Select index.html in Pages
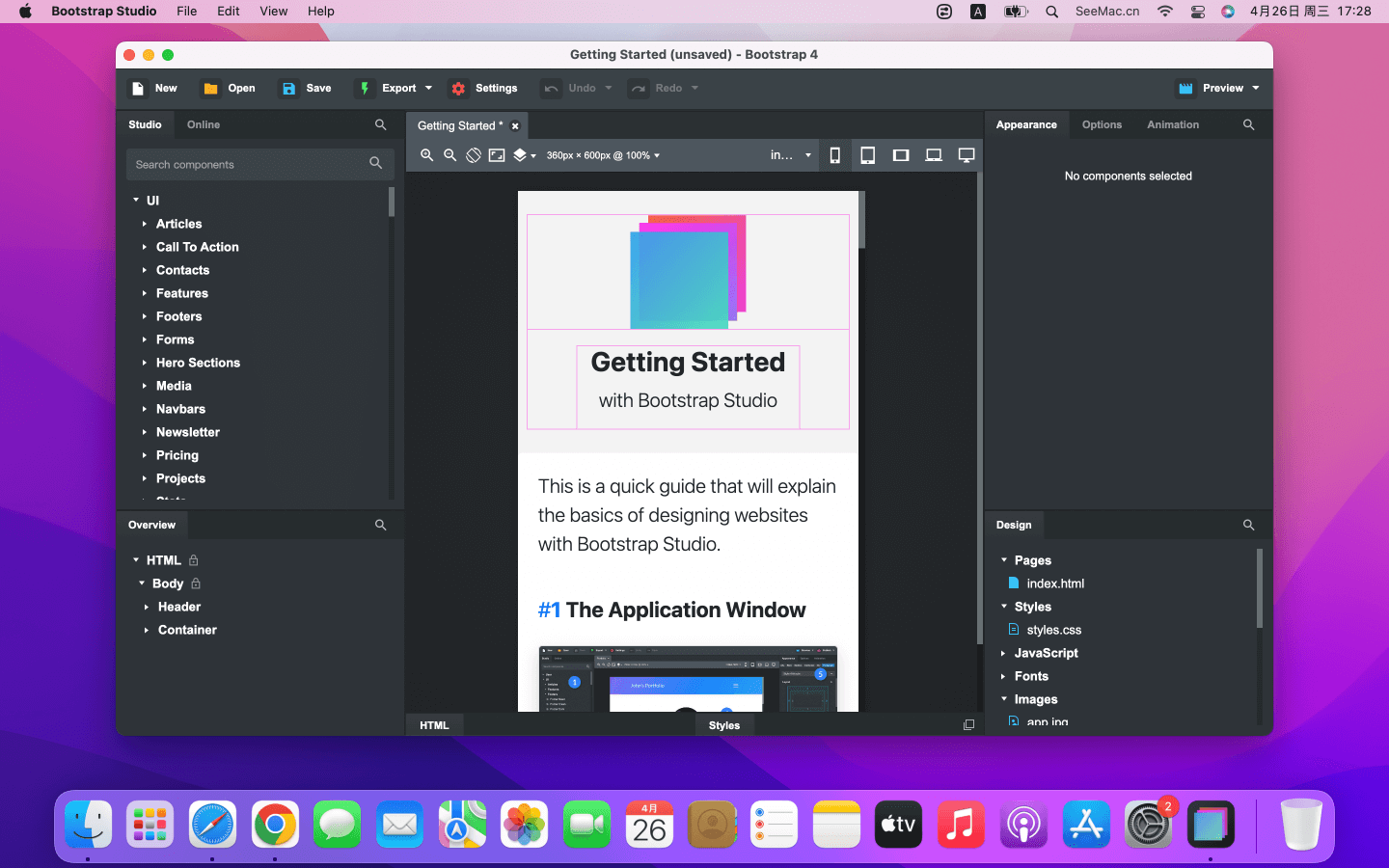This screenshot has height=868, width=1389. (x=1055, y=583)
